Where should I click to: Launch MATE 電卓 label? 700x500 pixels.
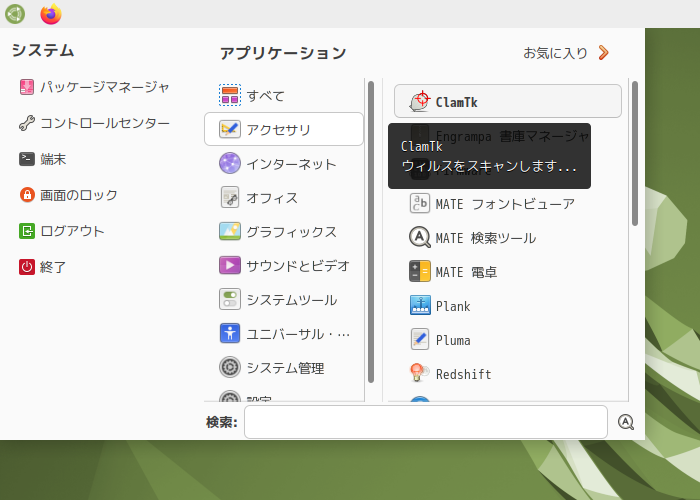(466, 272)
